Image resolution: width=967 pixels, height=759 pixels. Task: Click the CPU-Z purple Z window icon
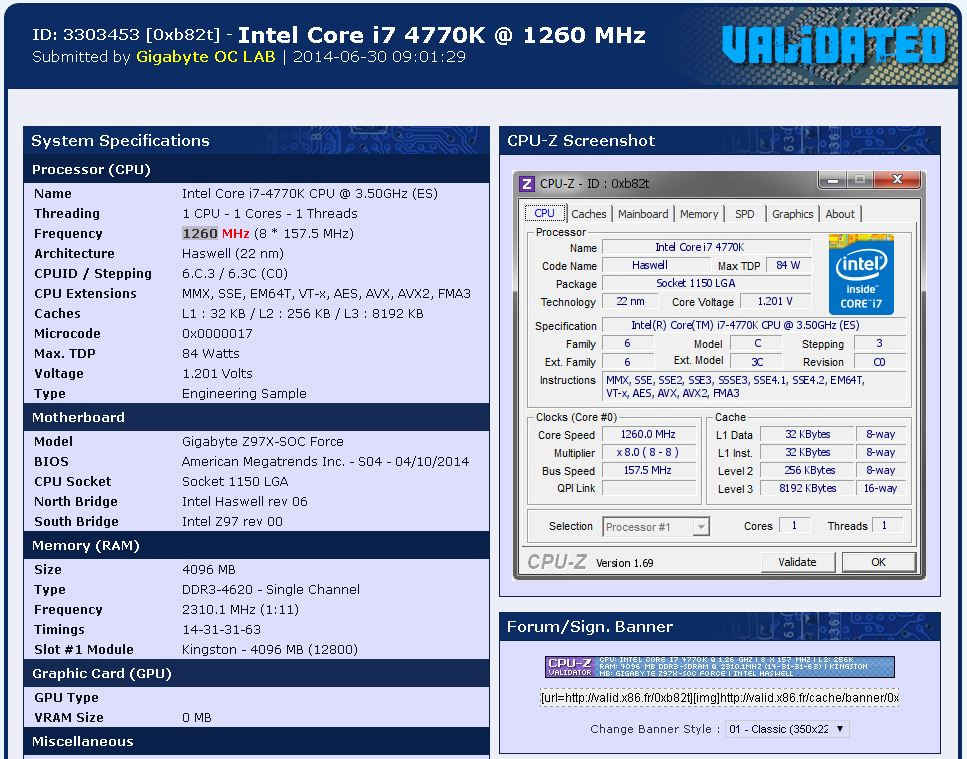tap(527, 184)
